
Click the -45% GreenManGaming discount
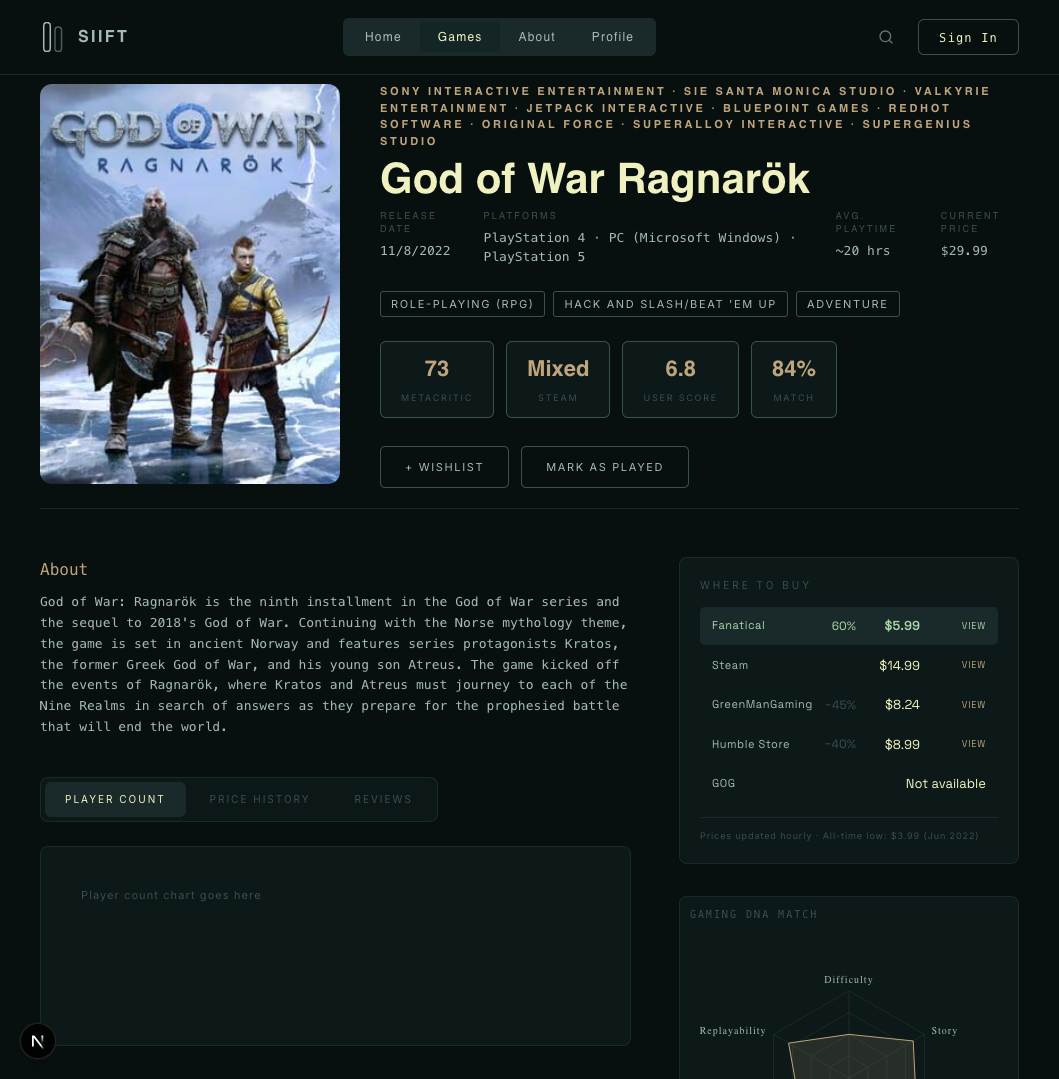(x=840, y=705)
